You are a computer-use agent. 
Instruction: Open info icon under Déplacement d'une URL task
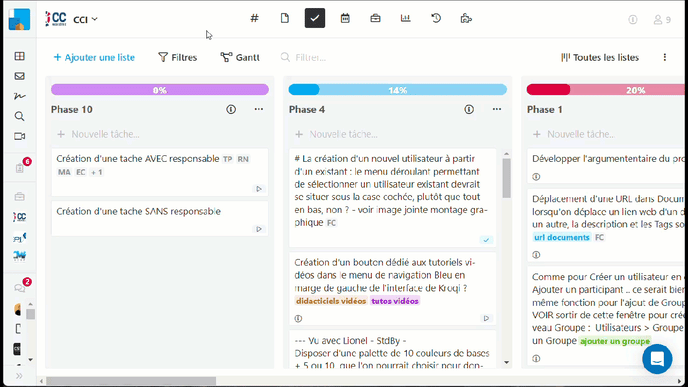(x=536, y=255)
